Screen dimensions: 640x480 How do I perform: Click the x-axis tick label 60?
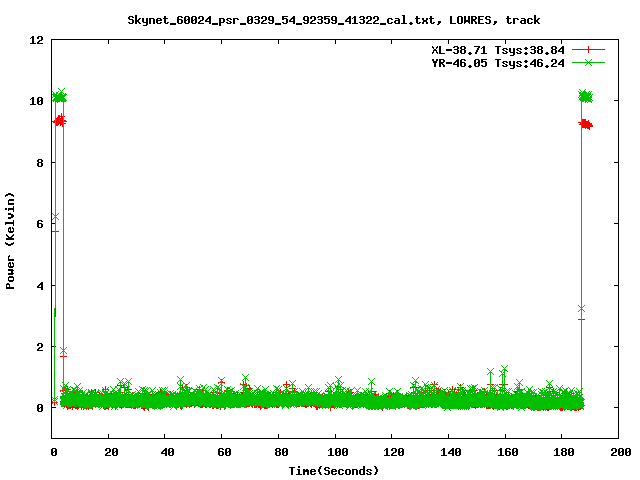tap(224, 452)
